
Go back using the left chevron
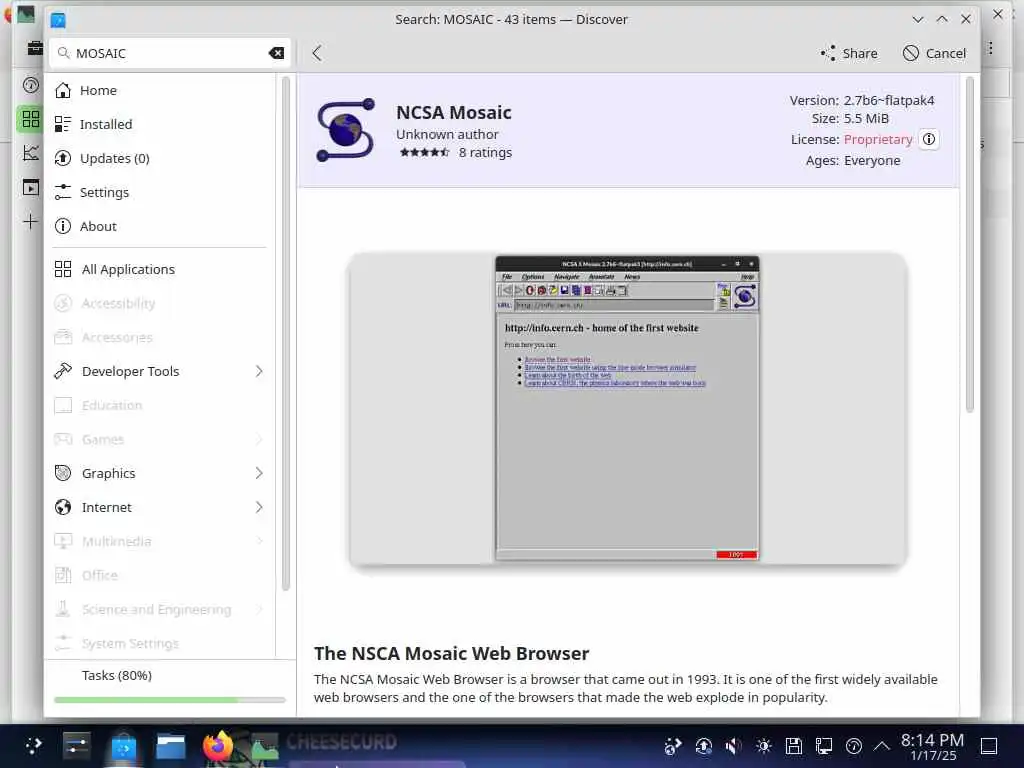[317, 53]
